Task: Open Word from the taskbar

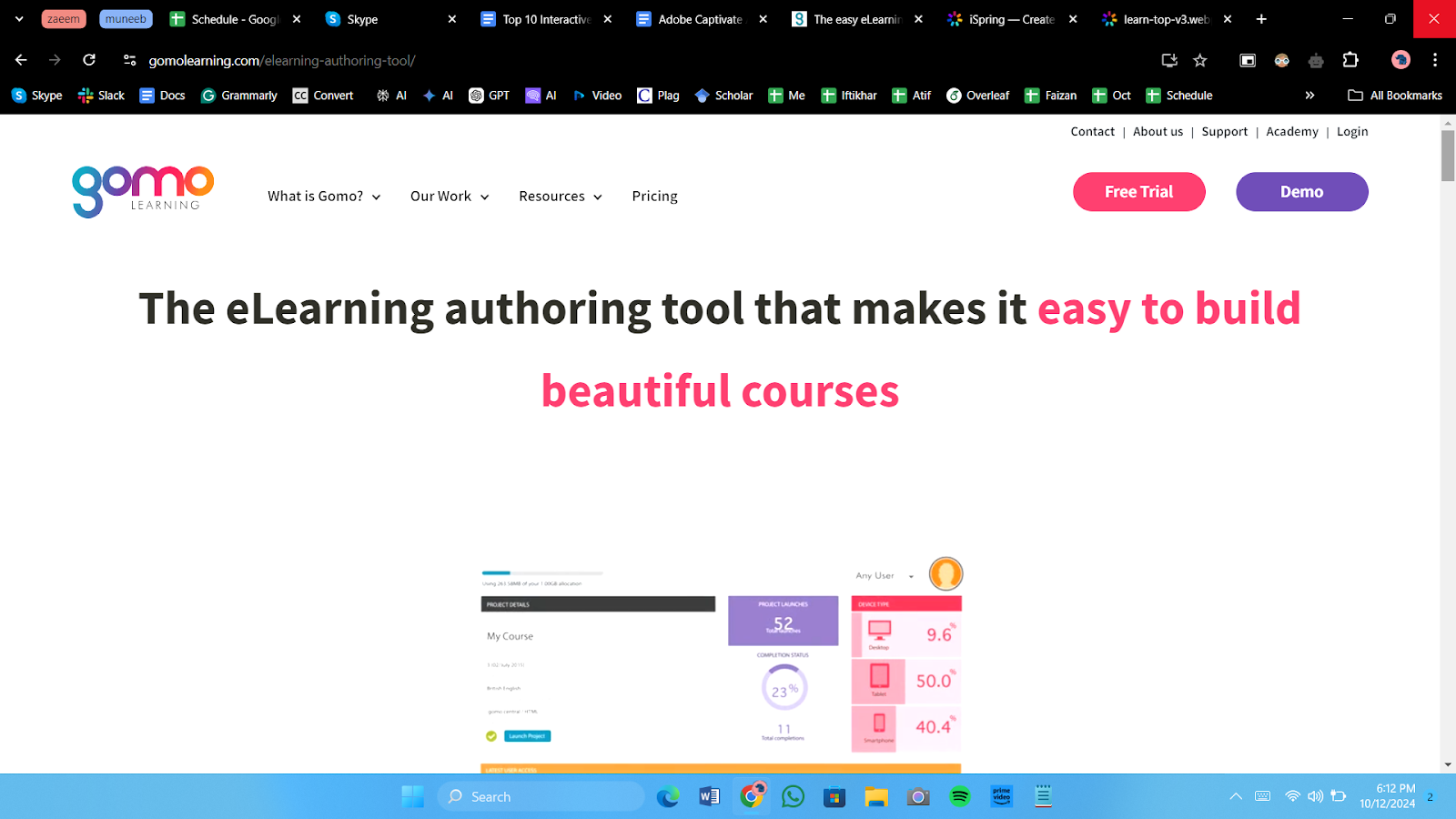Action: coord(710,796)
